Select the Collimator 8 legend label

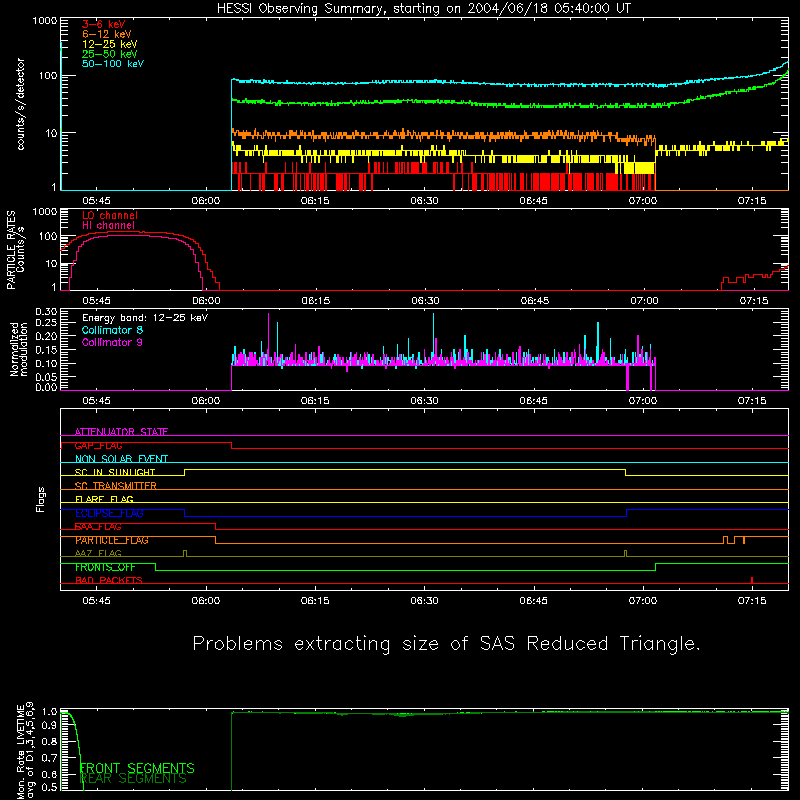click(x=112, y=330)
